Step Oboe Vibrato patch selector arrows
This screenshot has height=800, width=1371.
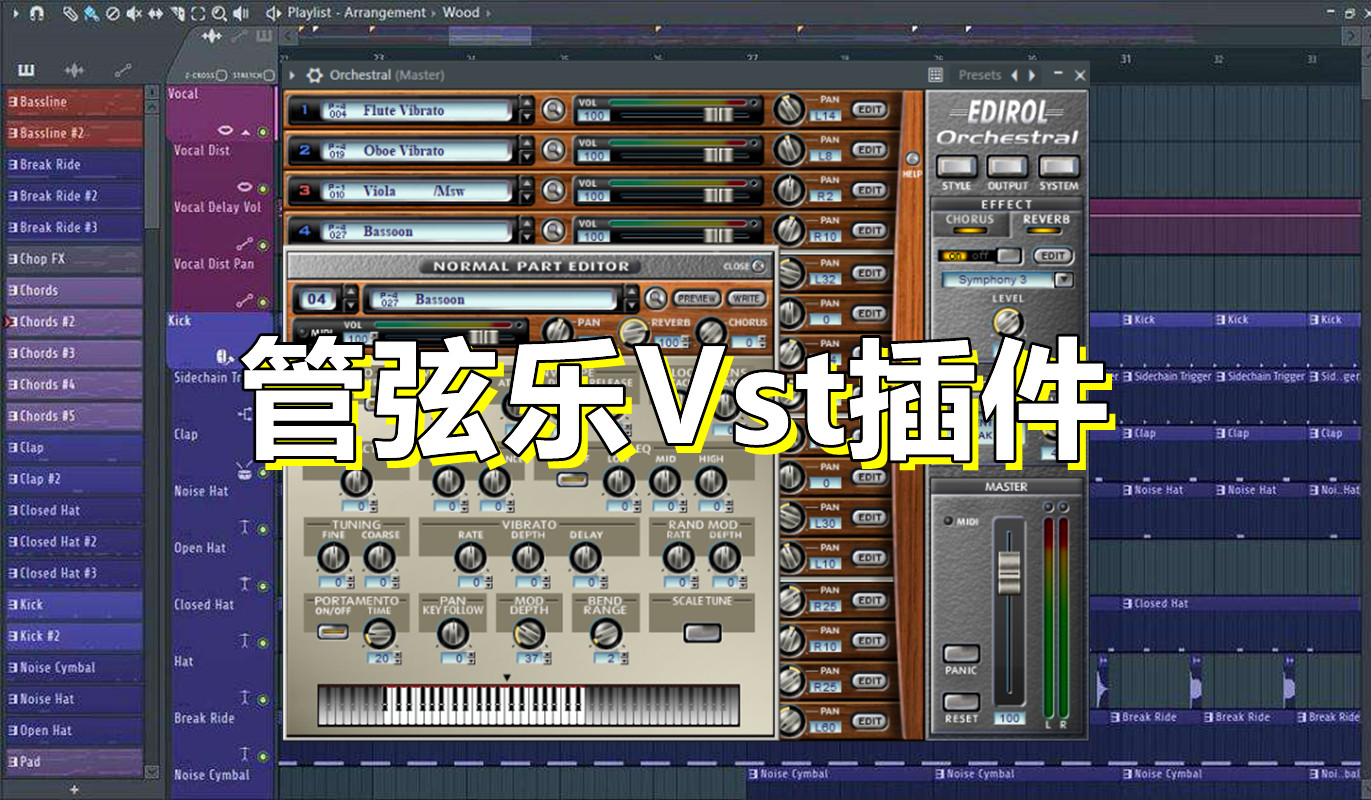527,150
